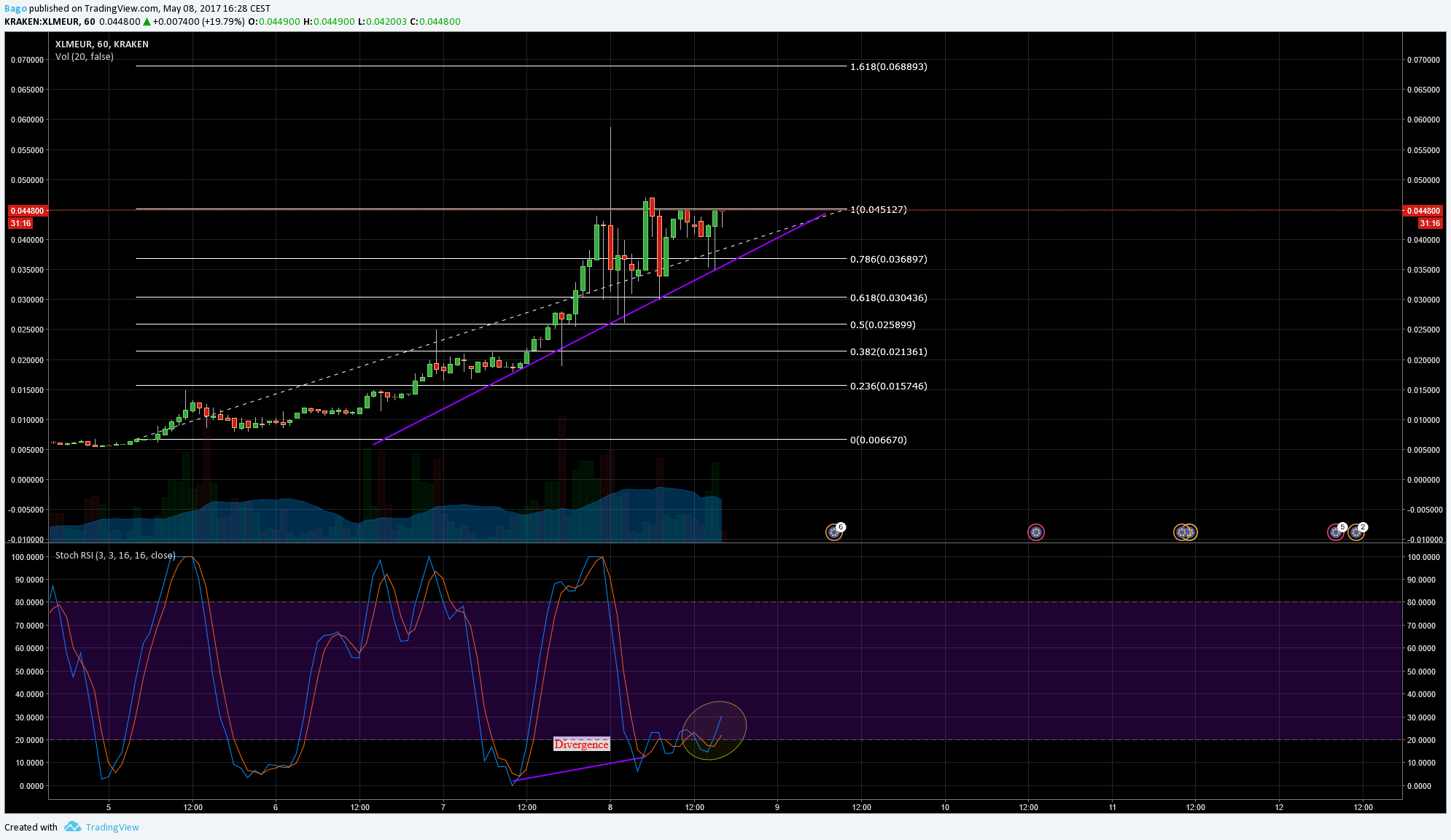Click the left red 0.044800 current price tag
The width and height of the screenshot is (1451, 840).
[28, 211]
